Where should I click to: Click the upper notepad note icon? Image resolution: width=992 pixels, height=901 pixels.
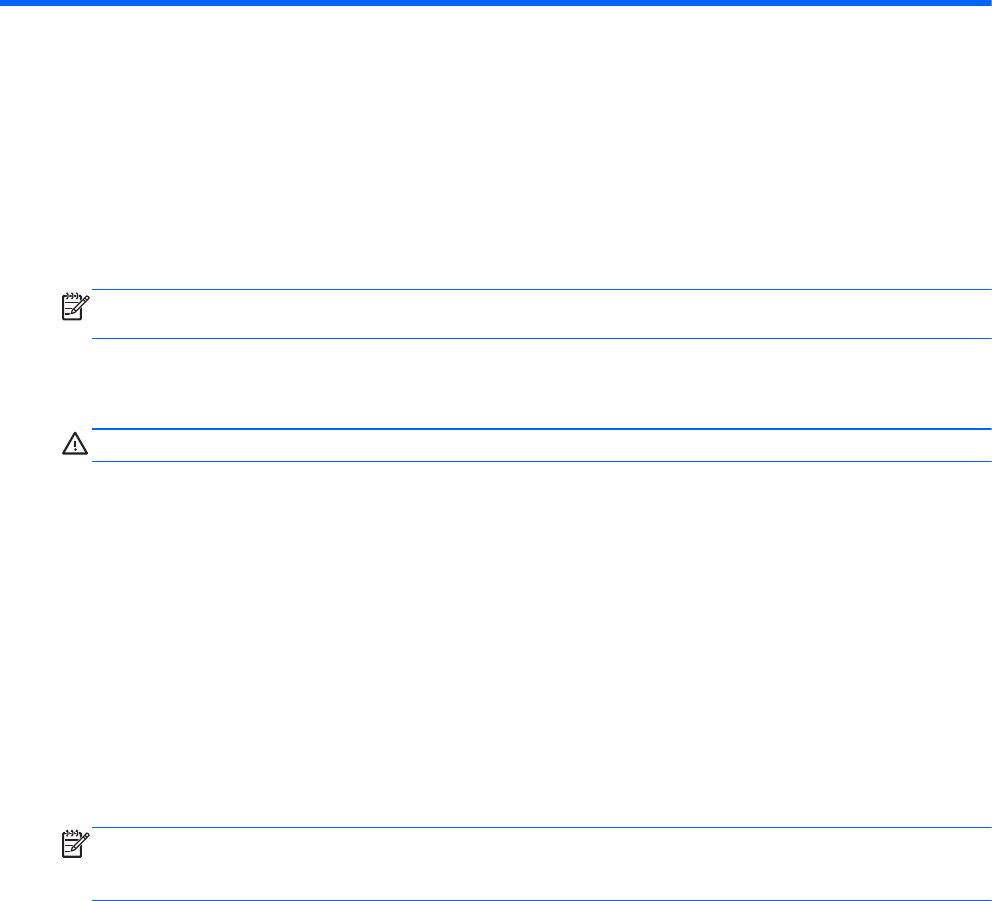(x=76, y=306)
